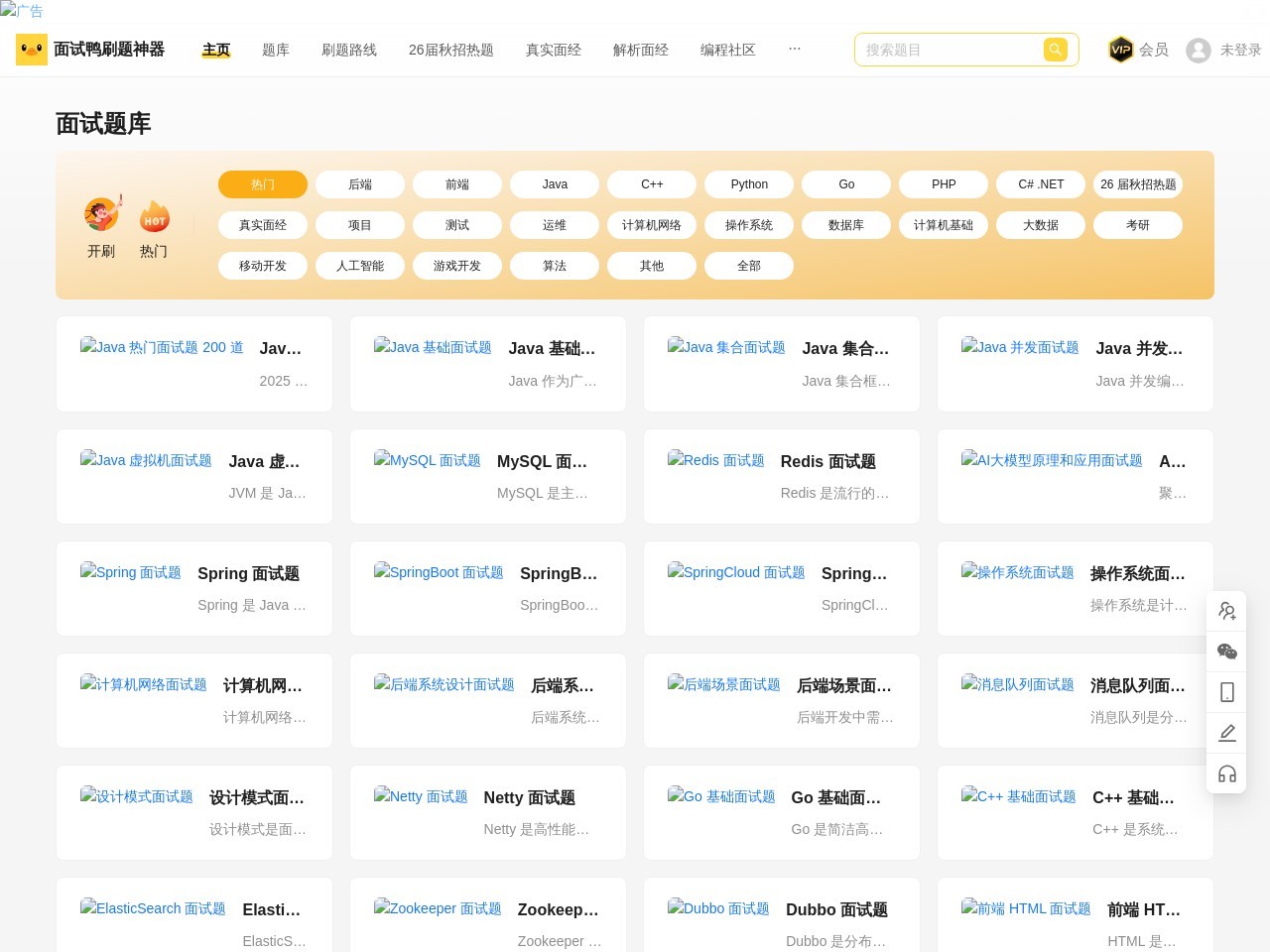Click the duck logo icon

pos(32,50)
